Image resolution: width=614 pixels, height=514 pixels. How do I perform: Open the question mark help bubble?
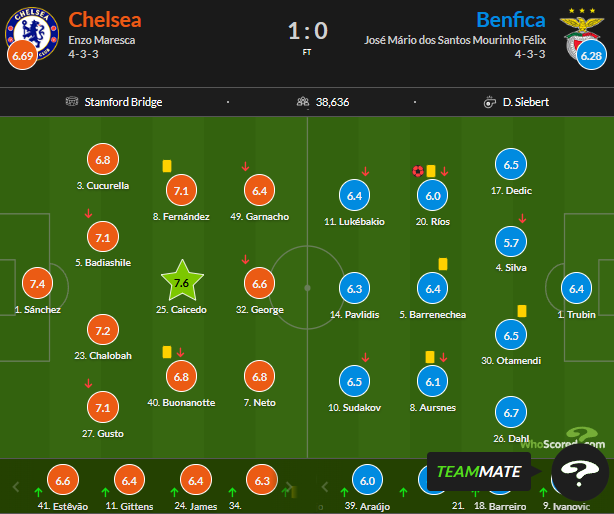[581, 474]
